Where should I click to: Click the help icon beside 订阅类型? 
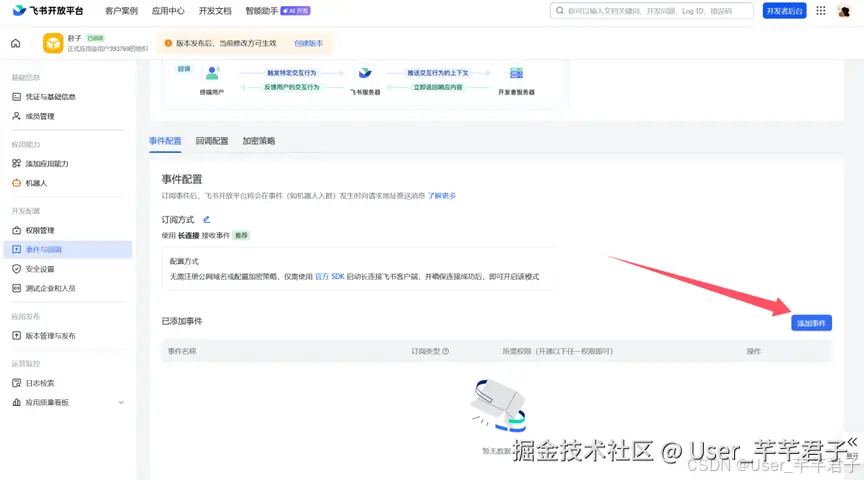[x=446, y=351]
